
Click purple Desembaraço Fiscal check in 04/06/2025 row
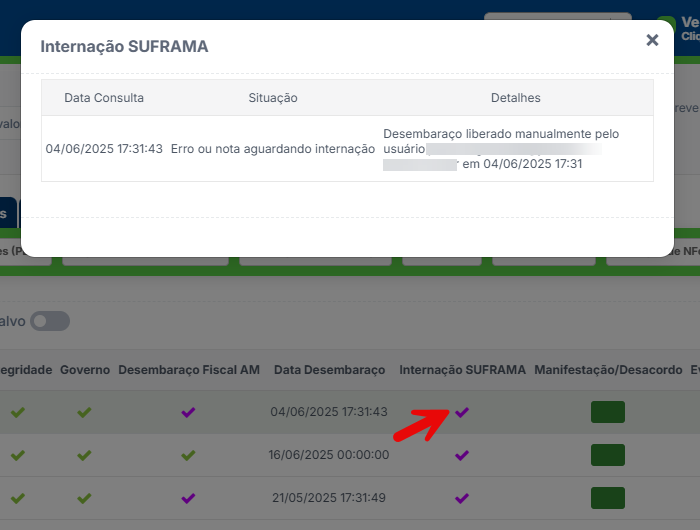coord(188,412)
